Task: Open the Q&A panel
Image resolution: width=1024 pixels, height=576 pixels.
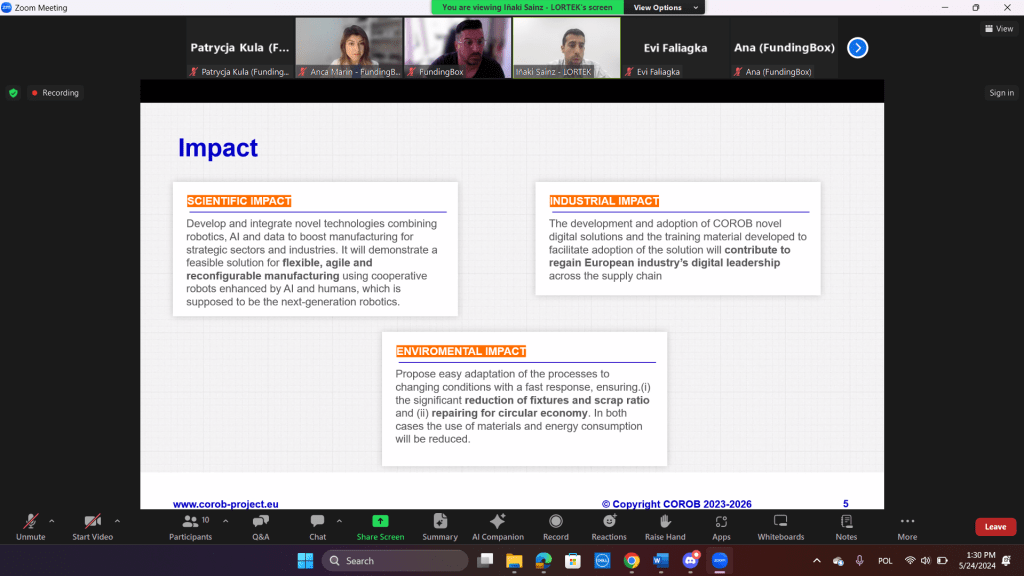Action: 260,527
